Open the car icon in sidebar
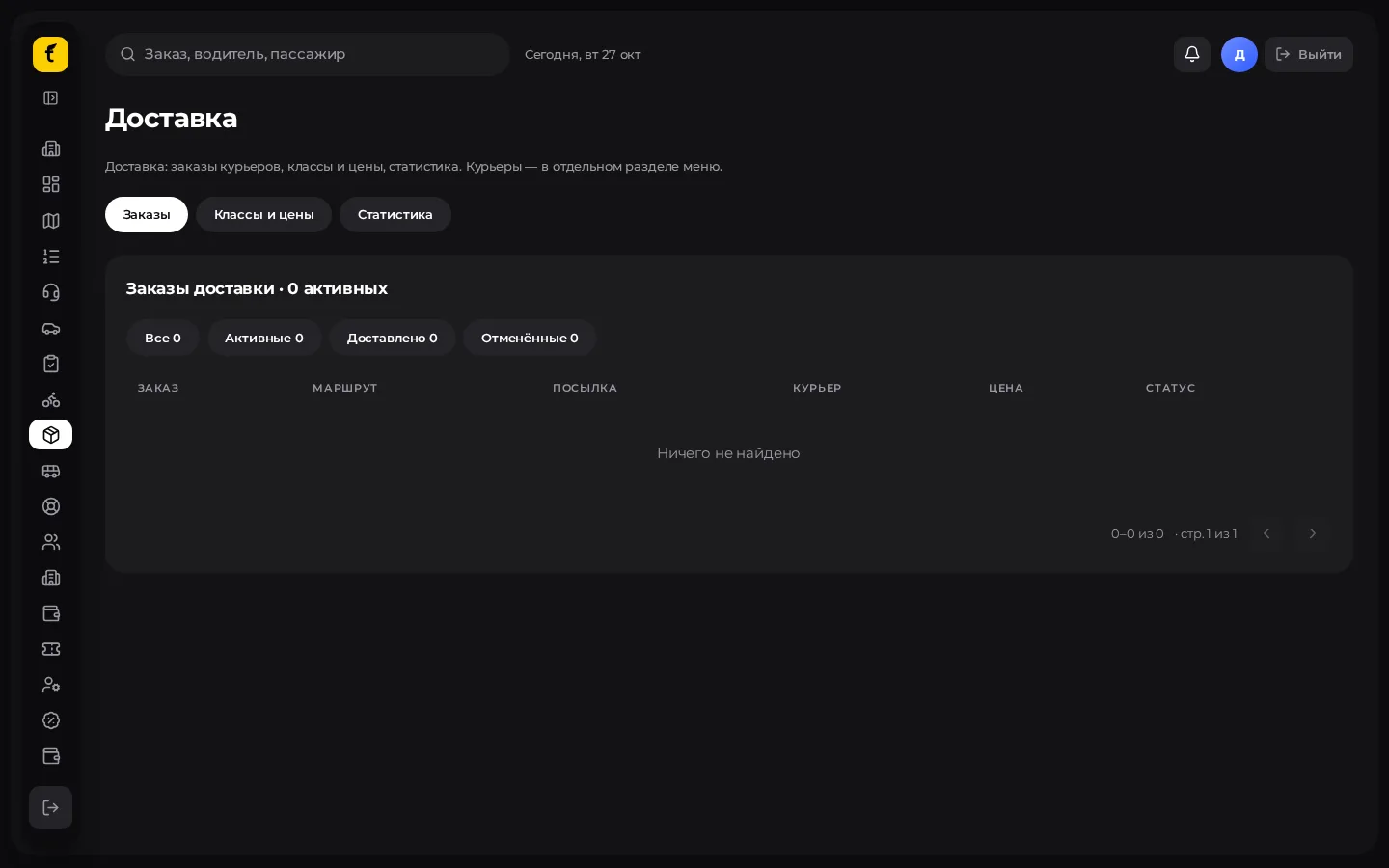Image resolution: width=1389 pixels, height=868 pixels. (51, 328)
